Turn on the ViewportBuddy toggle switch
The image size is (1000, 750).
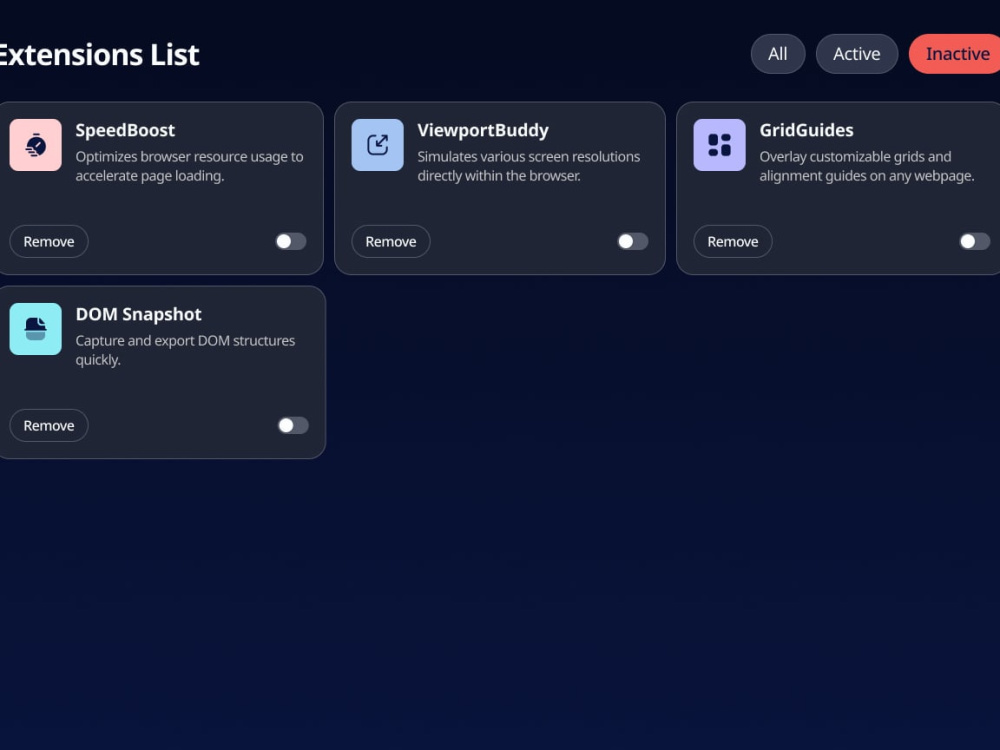tap(633, 241)
